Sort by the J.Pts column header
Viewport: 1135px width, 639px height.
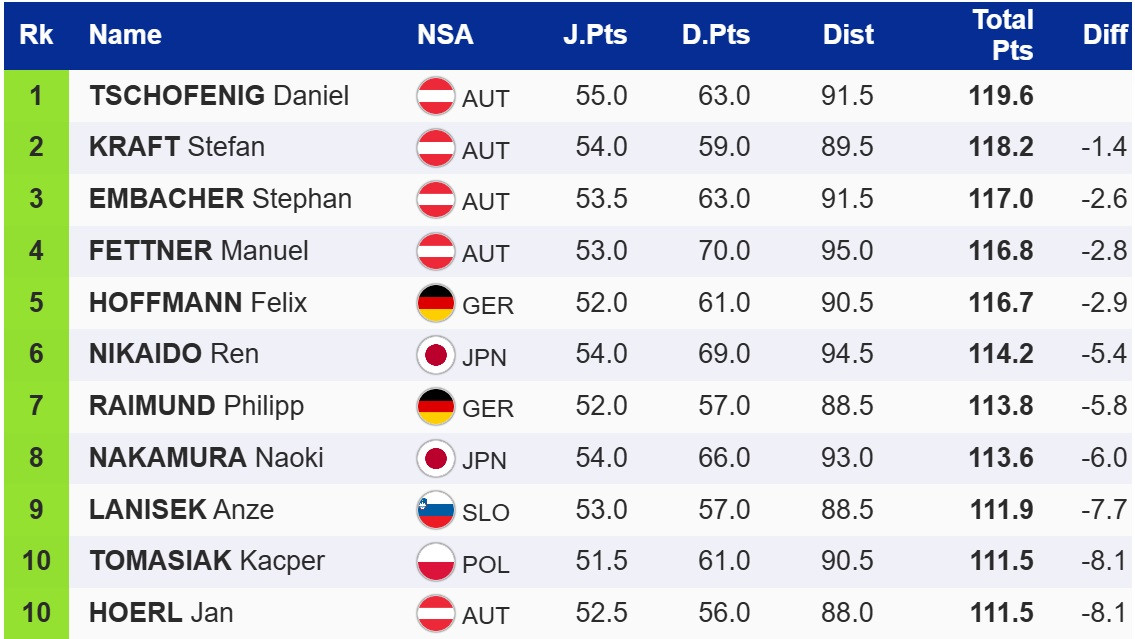tap(595, 35)
